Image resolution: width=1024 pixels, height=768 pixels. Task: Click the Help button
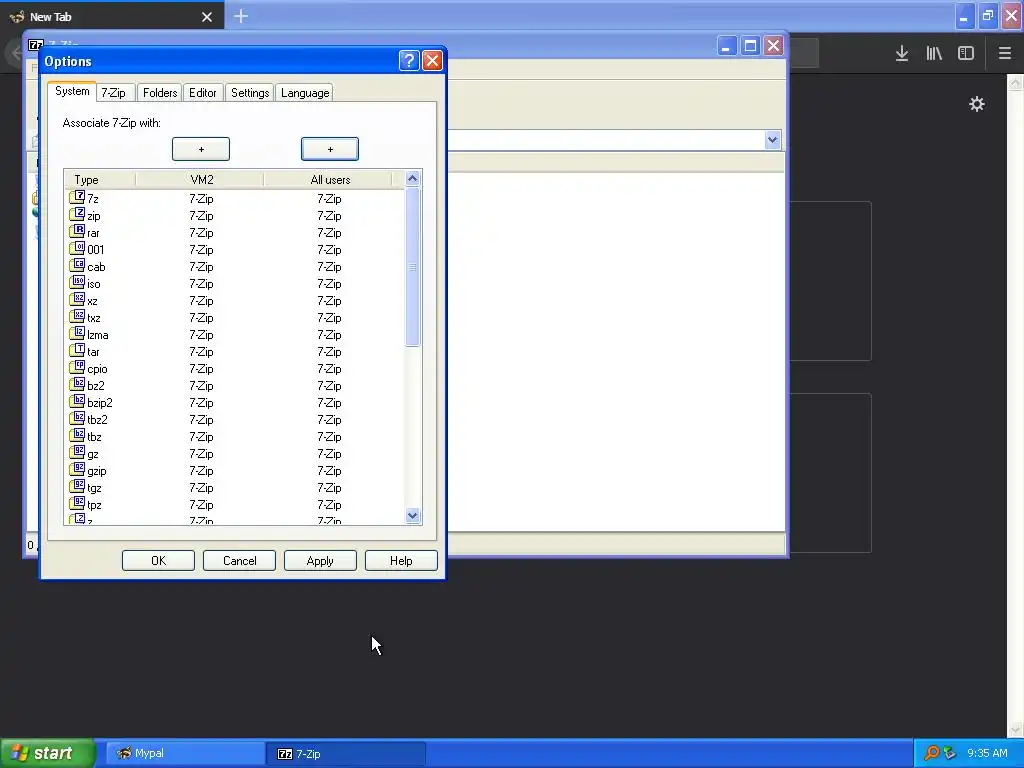coord(401,560)
